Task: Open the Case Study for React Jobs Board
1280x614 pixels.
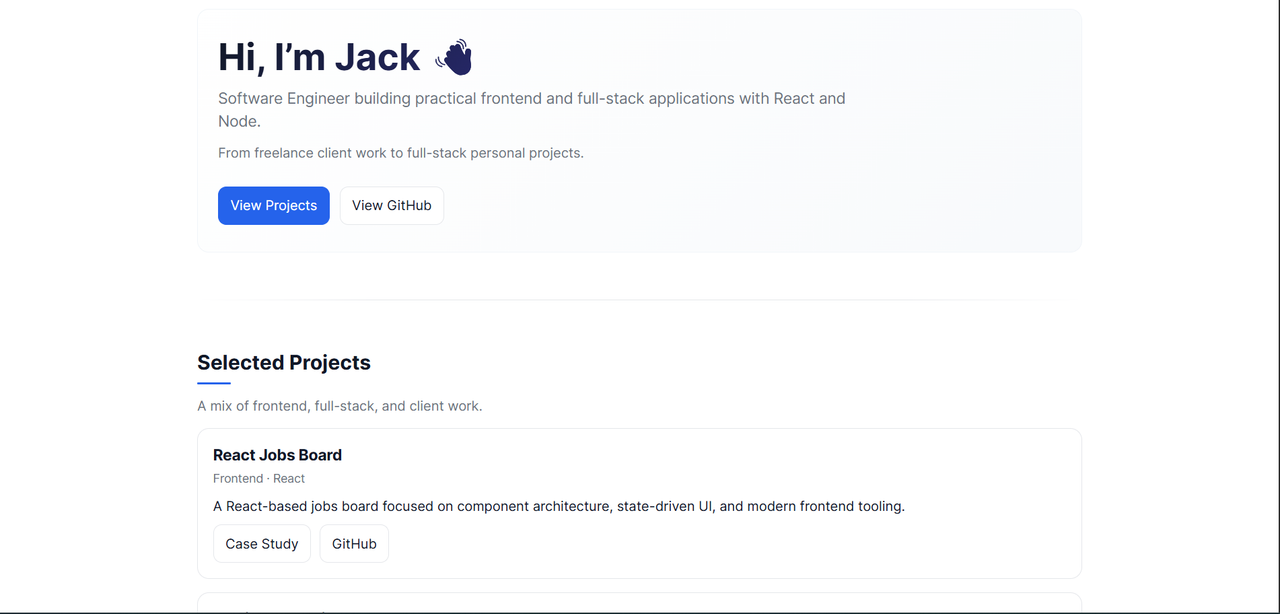Action: click(x=261, y=543)
